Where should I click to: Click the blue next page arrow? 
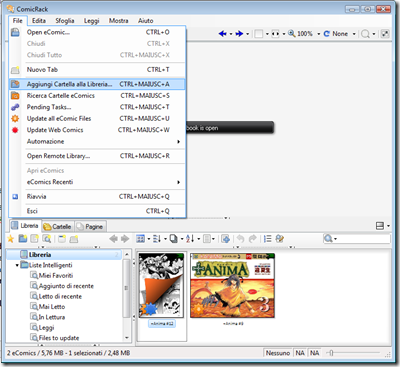click(x=239, y=34)
